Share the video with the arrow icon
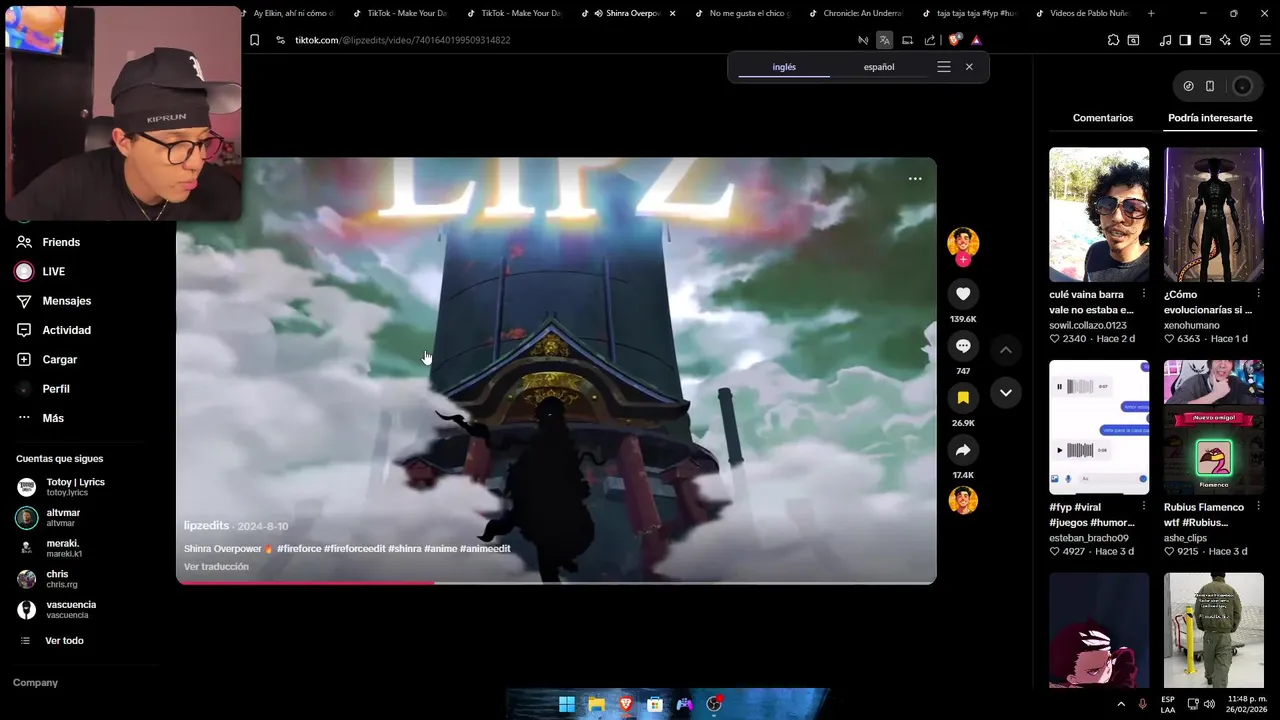This screenshot has width=1280, height=720. coord(963,450)
